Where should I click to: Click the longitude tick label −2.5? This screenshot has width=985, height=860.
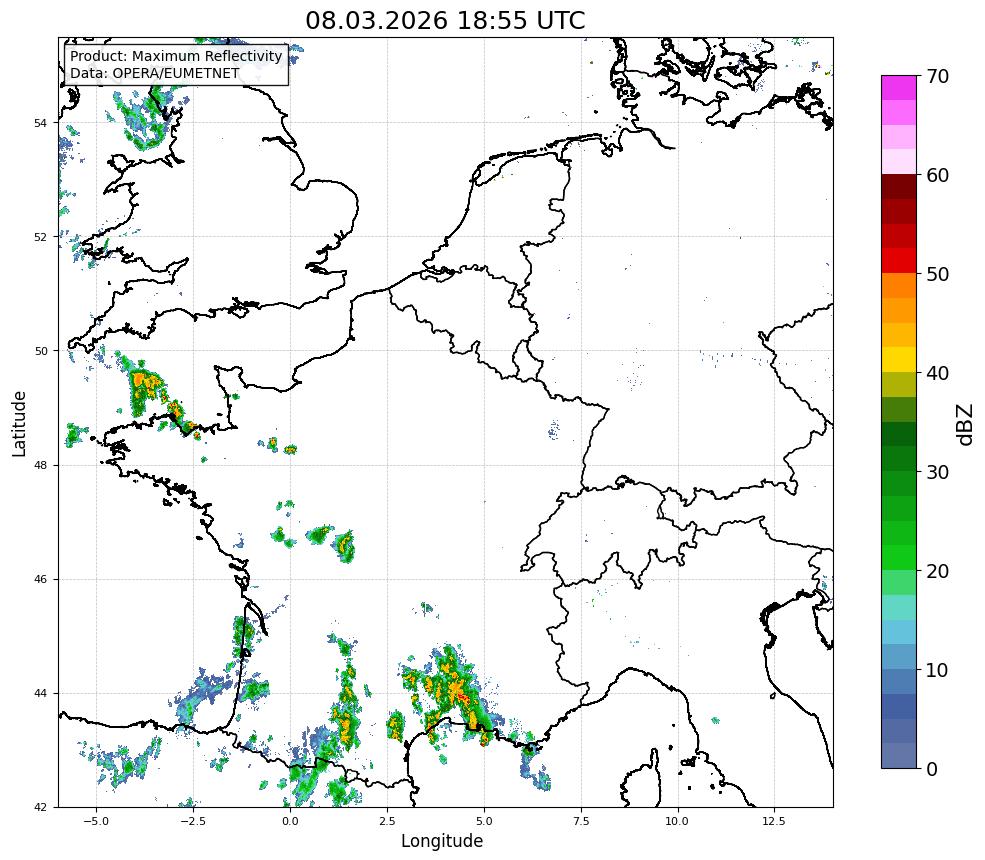193,821
